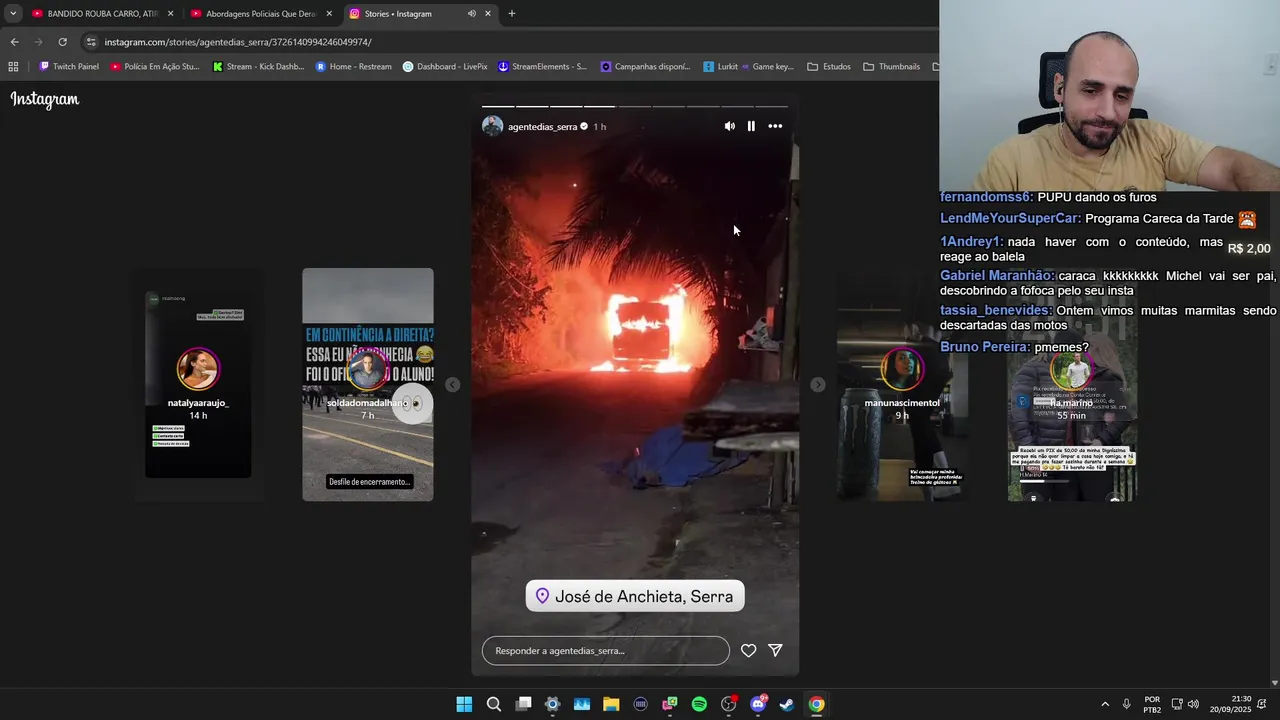Open OBS Studio from taskbar
Viewport: 1280px width, 720px height.
[728, 704]
